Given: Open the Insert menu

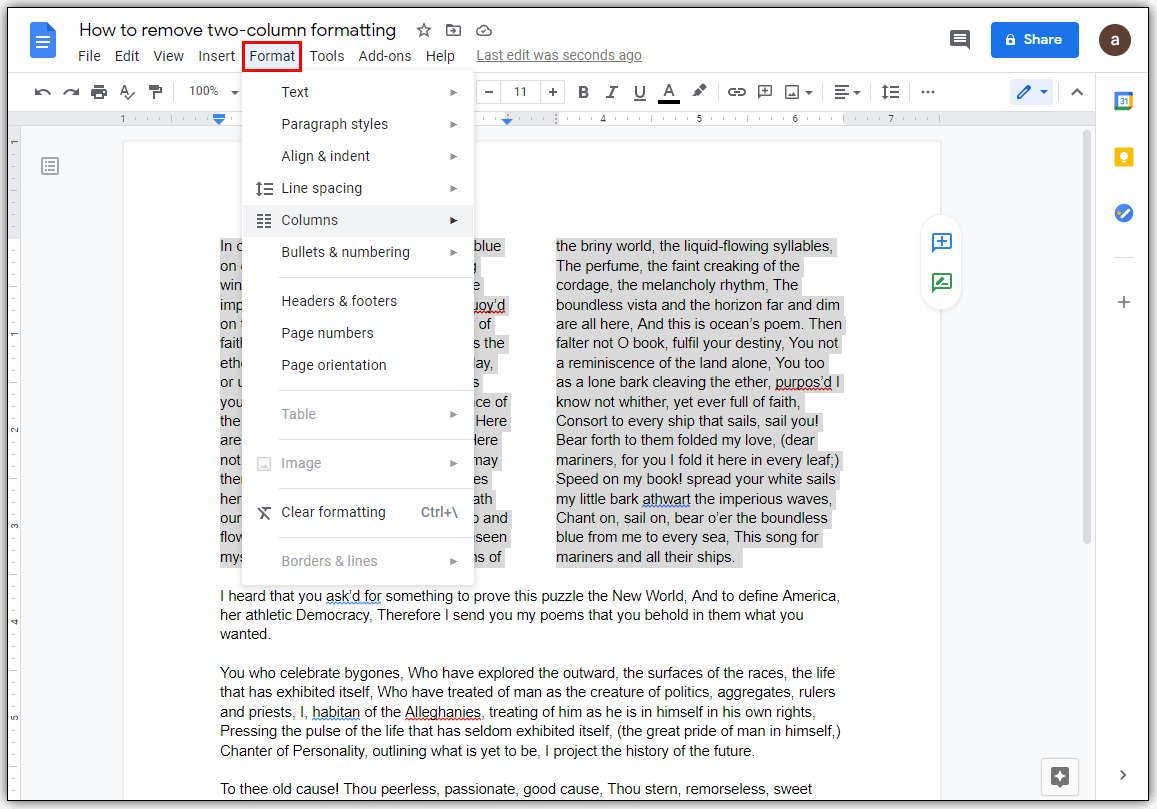Looking at the screenshot, I should [x=216, y=56].
